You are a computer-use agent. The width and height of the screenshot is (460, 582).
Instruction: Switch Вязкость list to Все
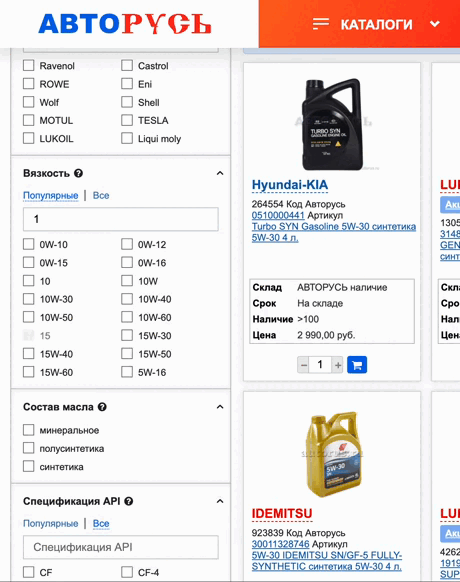[x=101, y=196]
